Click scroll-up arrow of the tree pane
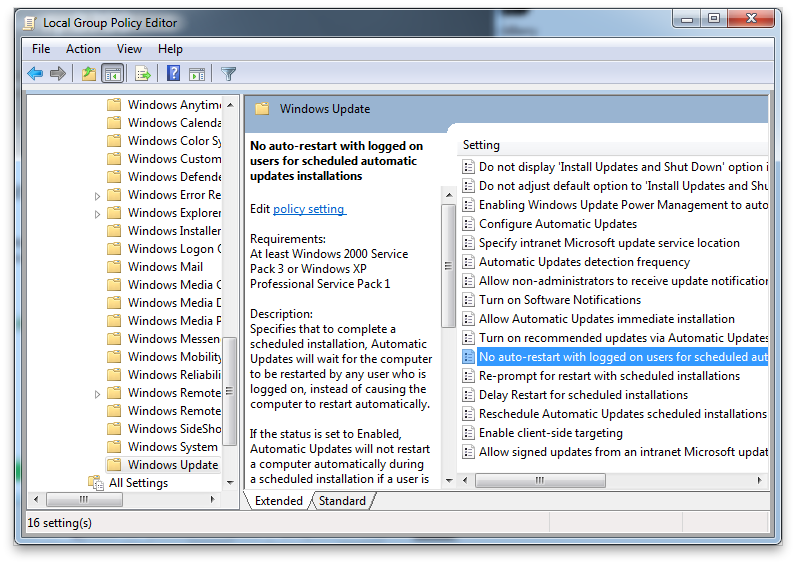Viewport: 796px width, 565px height. pyautogui.click(x=230, y=105)
